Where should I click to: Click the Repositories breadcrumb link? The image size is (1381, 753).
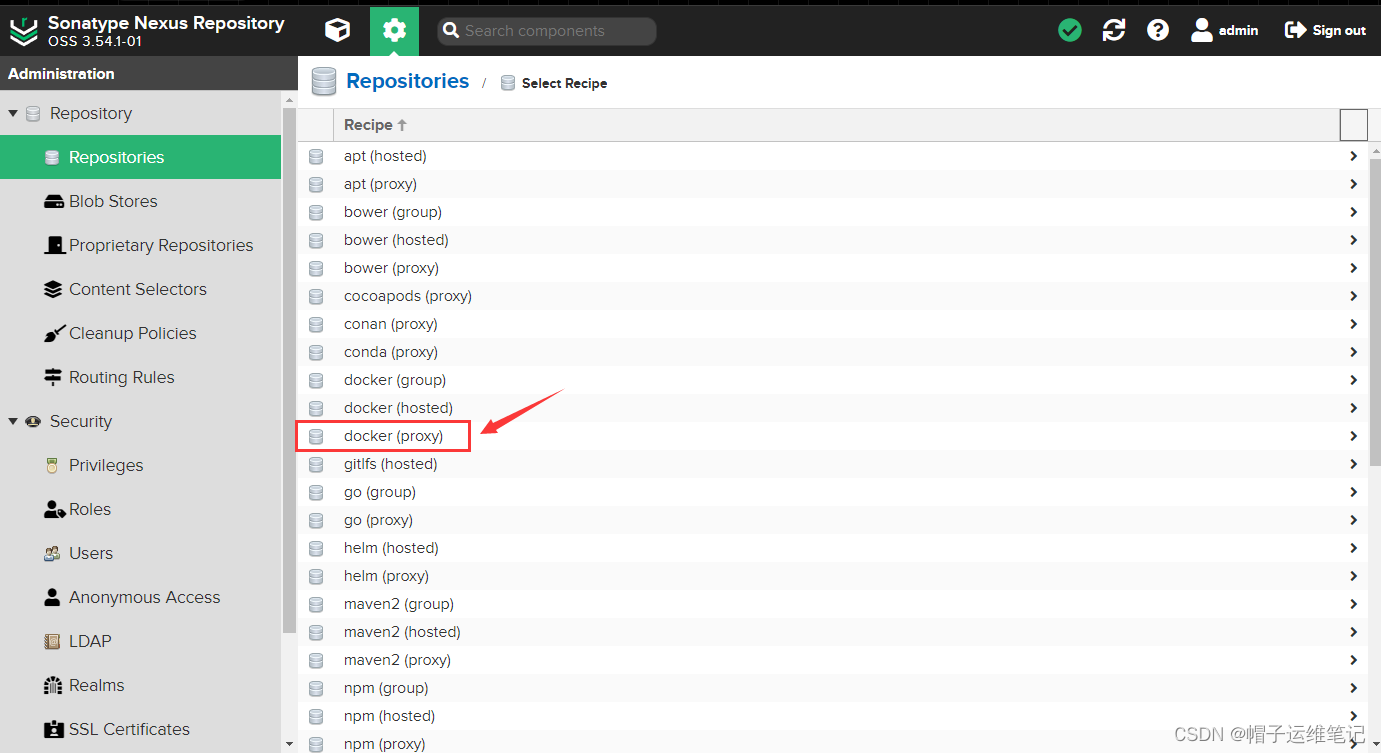click(407, 81)
